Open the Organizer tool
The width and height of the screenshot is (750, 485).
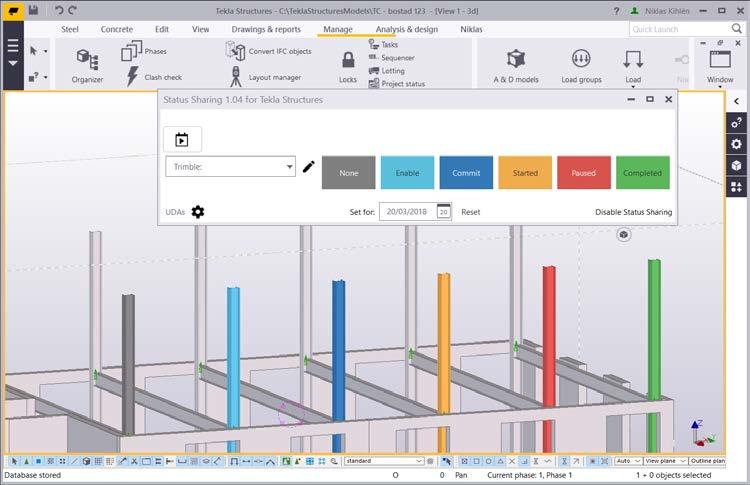pyautogui.click(x=87, y=65)
